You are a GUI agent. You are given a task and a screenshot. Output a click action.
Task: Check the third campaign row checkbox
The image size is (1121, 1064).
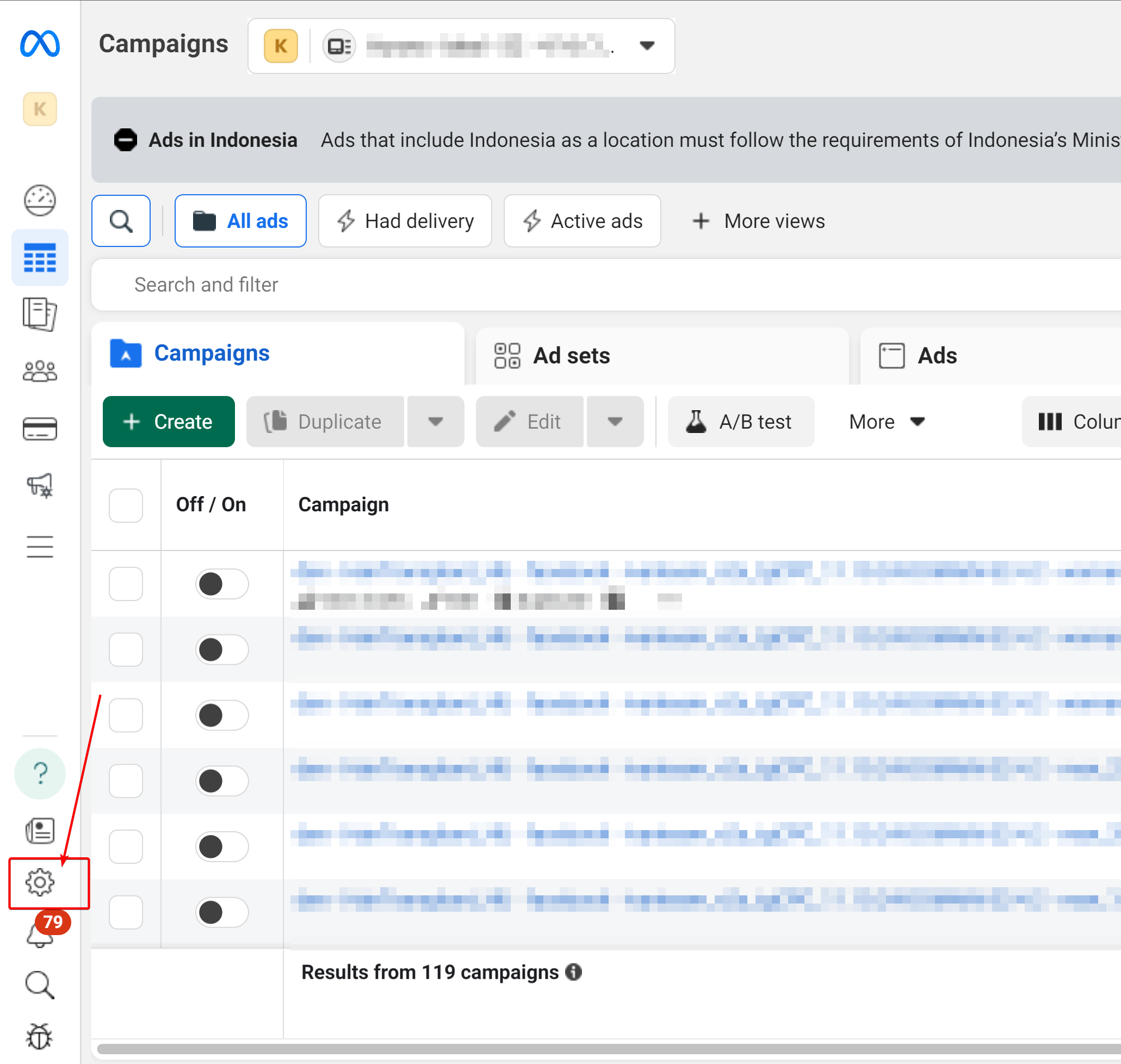coord(126,715)
